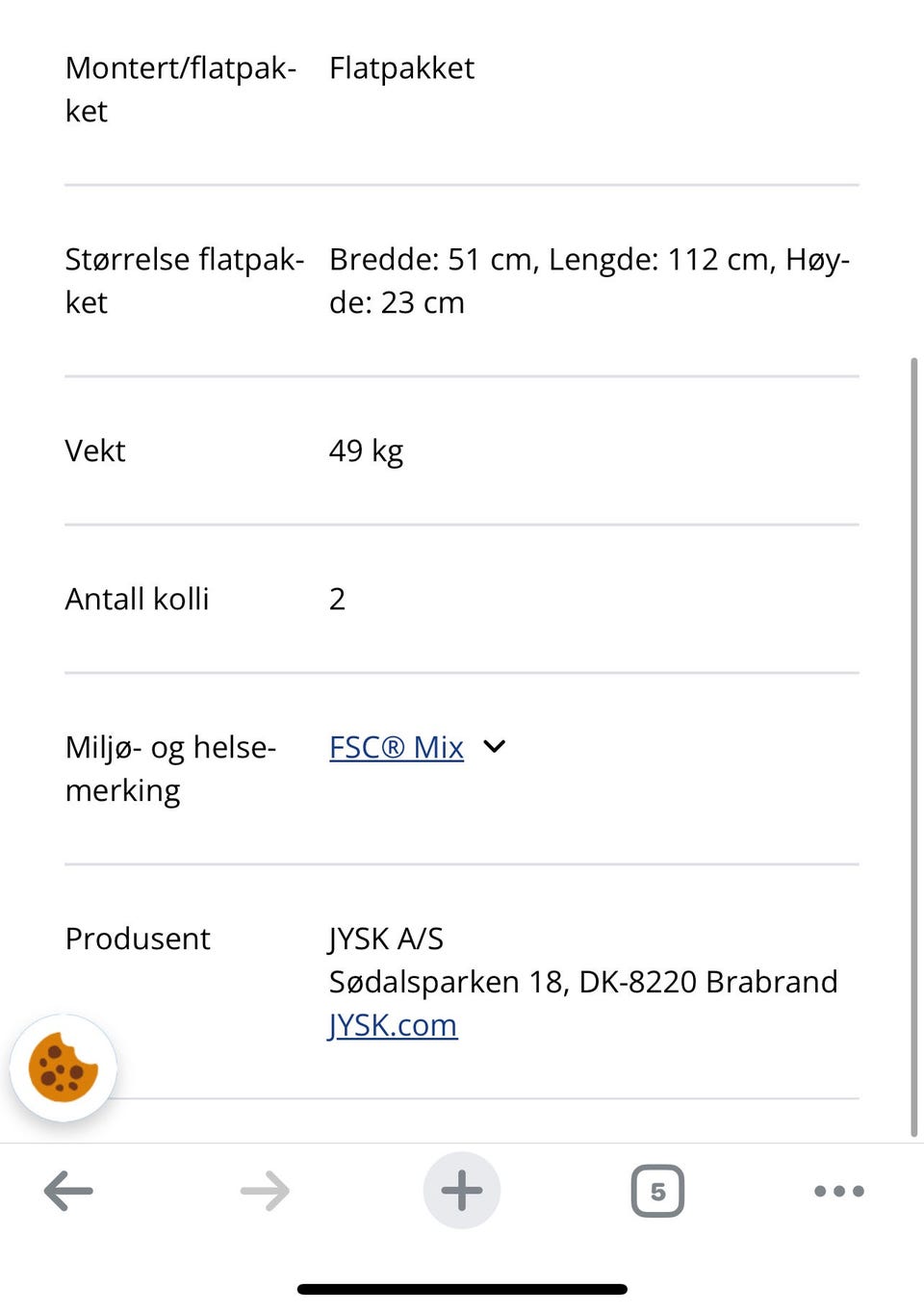Tap the Produsent row label
The image size is (924, 1312).
pos(138,939)
